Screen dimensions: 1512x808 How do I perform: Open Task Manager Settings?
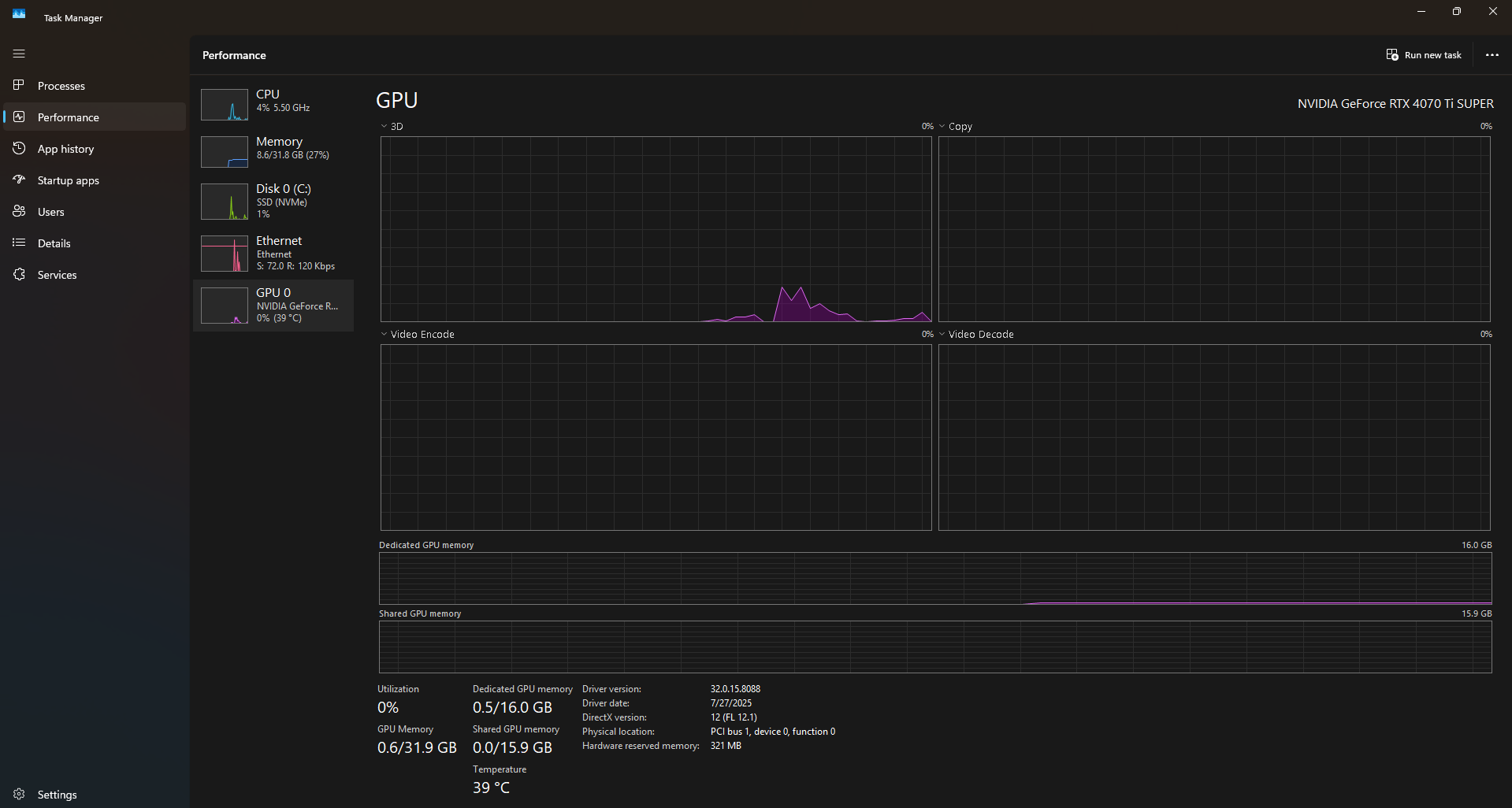(95, 795)
